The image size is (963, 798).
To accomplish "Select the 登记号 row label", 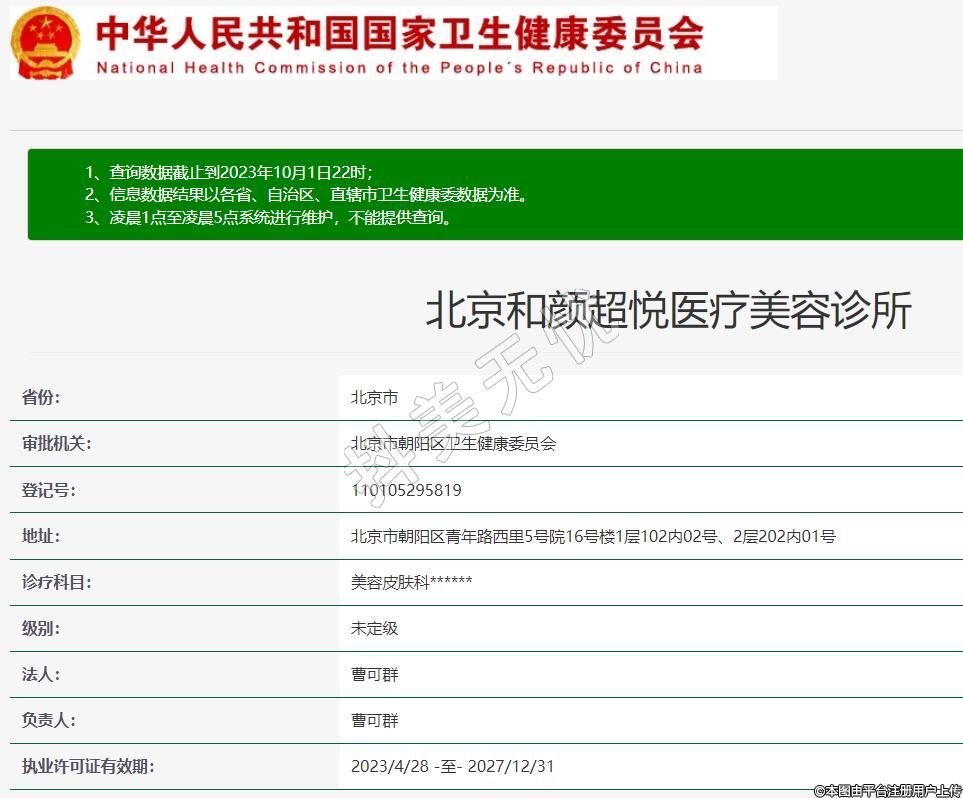I will [x=49, y=490].
